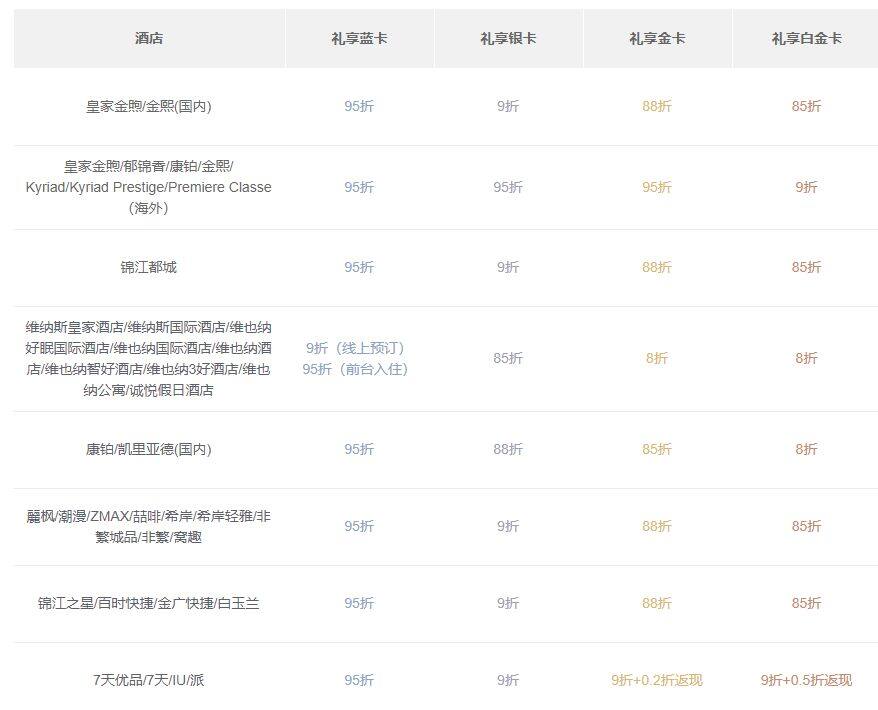Select 95折 blue card cell for 锦江都城
878x710 pixels.
pyautogui.click(x=359, y=267)
